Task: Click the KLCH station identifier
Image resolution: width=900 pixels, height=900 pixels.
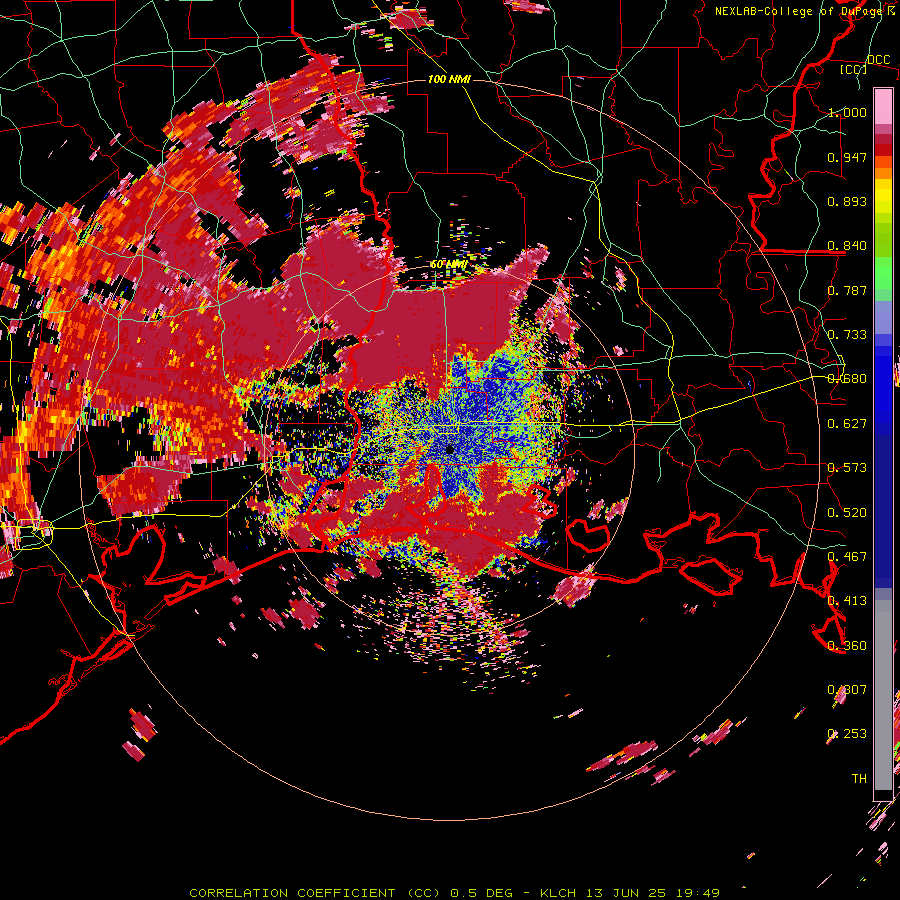Action: (x=558, y=893)
